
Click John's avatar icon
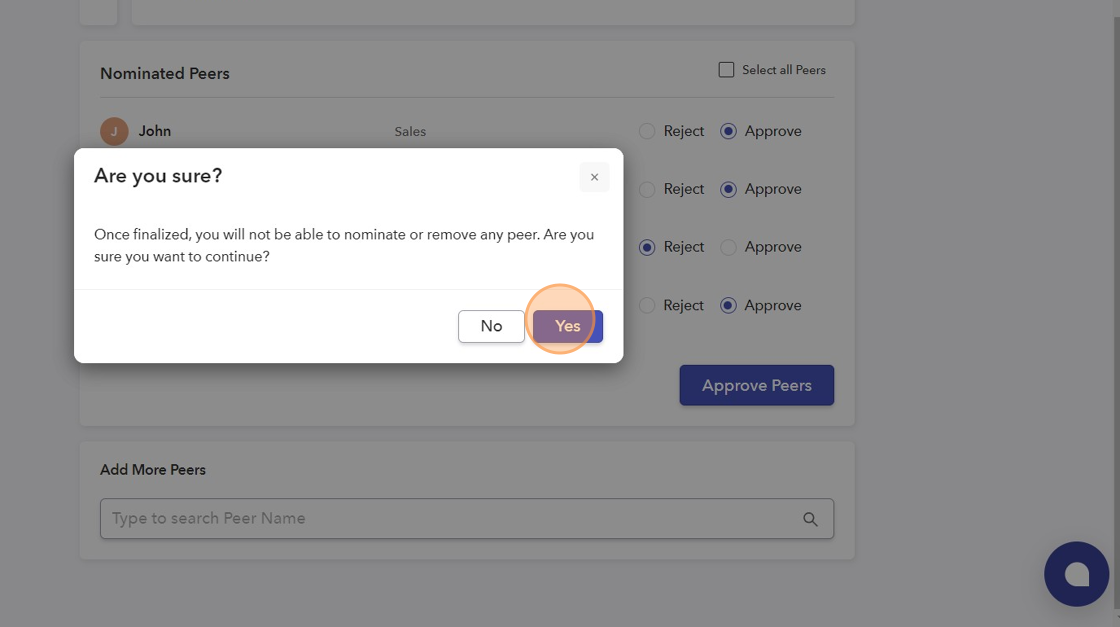point(114,131)
